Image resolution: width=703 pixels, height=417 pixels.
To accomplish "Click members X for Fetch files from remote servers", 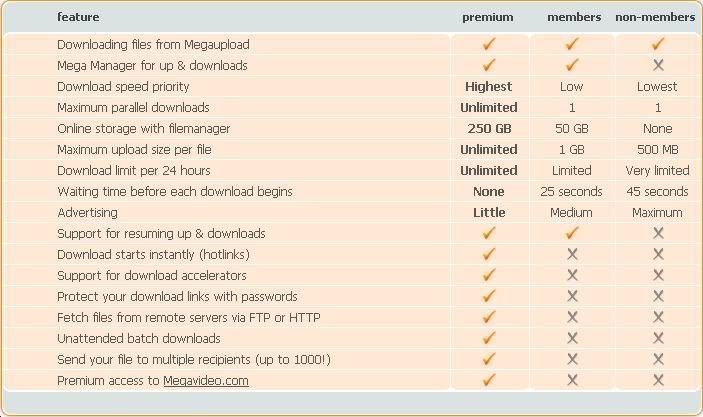I will pos(573,317).
